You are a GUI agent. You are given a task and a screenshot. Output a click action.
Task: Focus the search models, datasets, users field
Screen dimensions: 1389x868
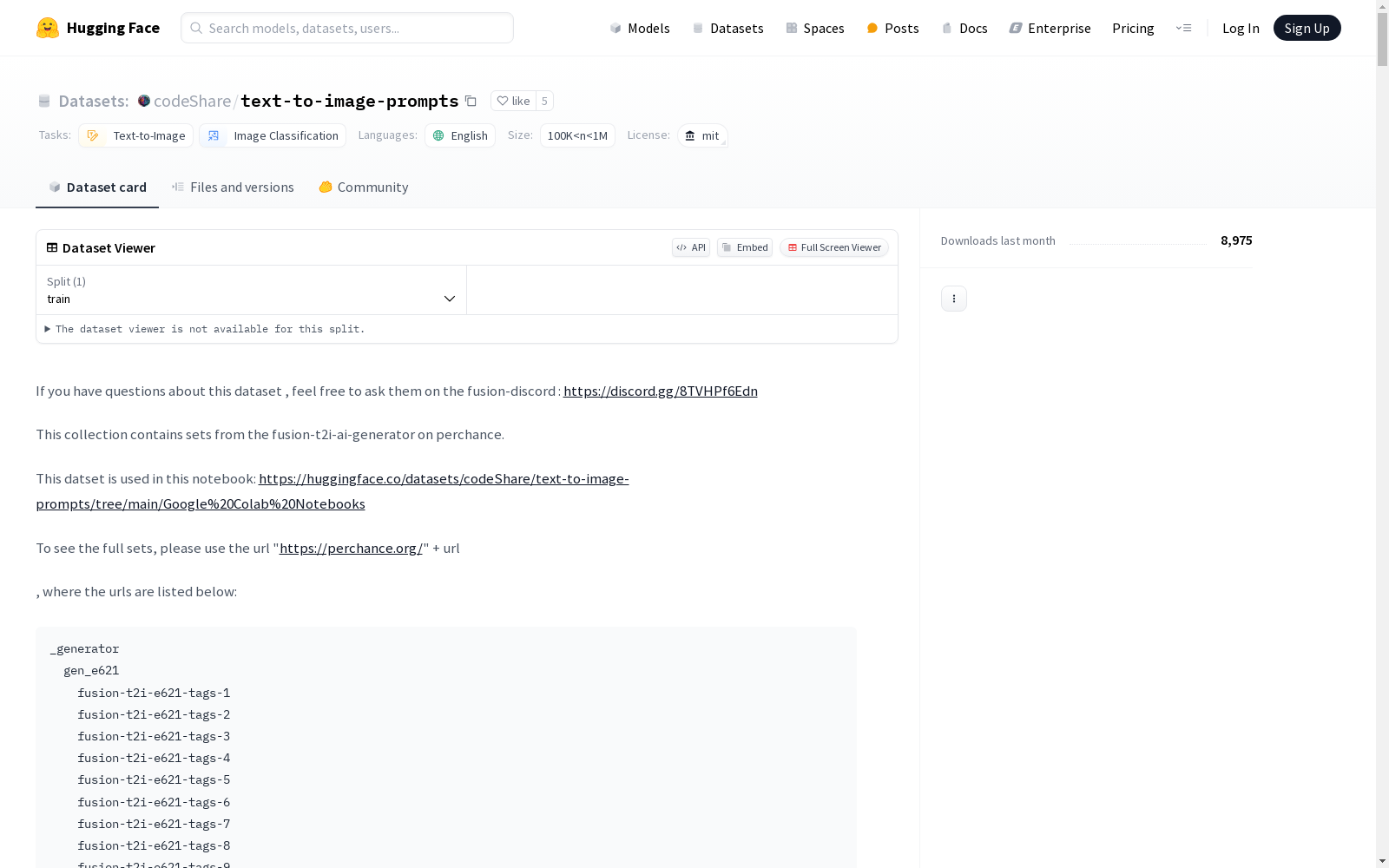tap(347, 28)
